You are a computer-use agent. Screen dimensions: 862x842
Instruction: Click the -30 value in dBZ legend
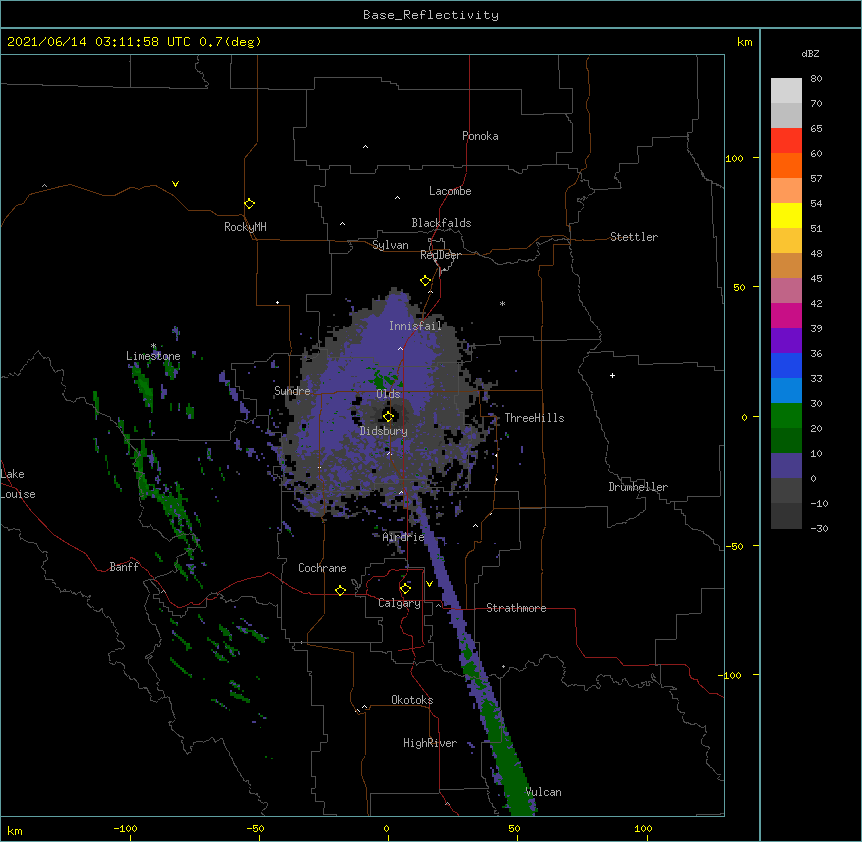(x=819, y=529)
